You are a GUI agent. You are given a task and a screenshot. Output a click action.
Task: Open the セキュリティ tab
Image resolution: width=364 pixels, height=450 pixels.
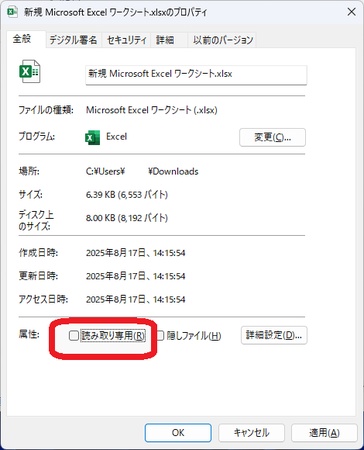(127, 40)
